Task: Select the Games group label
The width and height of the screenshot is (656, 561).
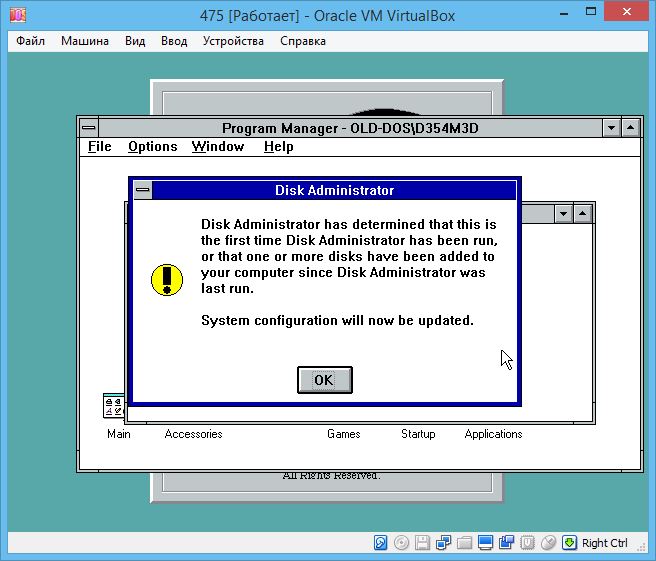Action: click(343, 434)
